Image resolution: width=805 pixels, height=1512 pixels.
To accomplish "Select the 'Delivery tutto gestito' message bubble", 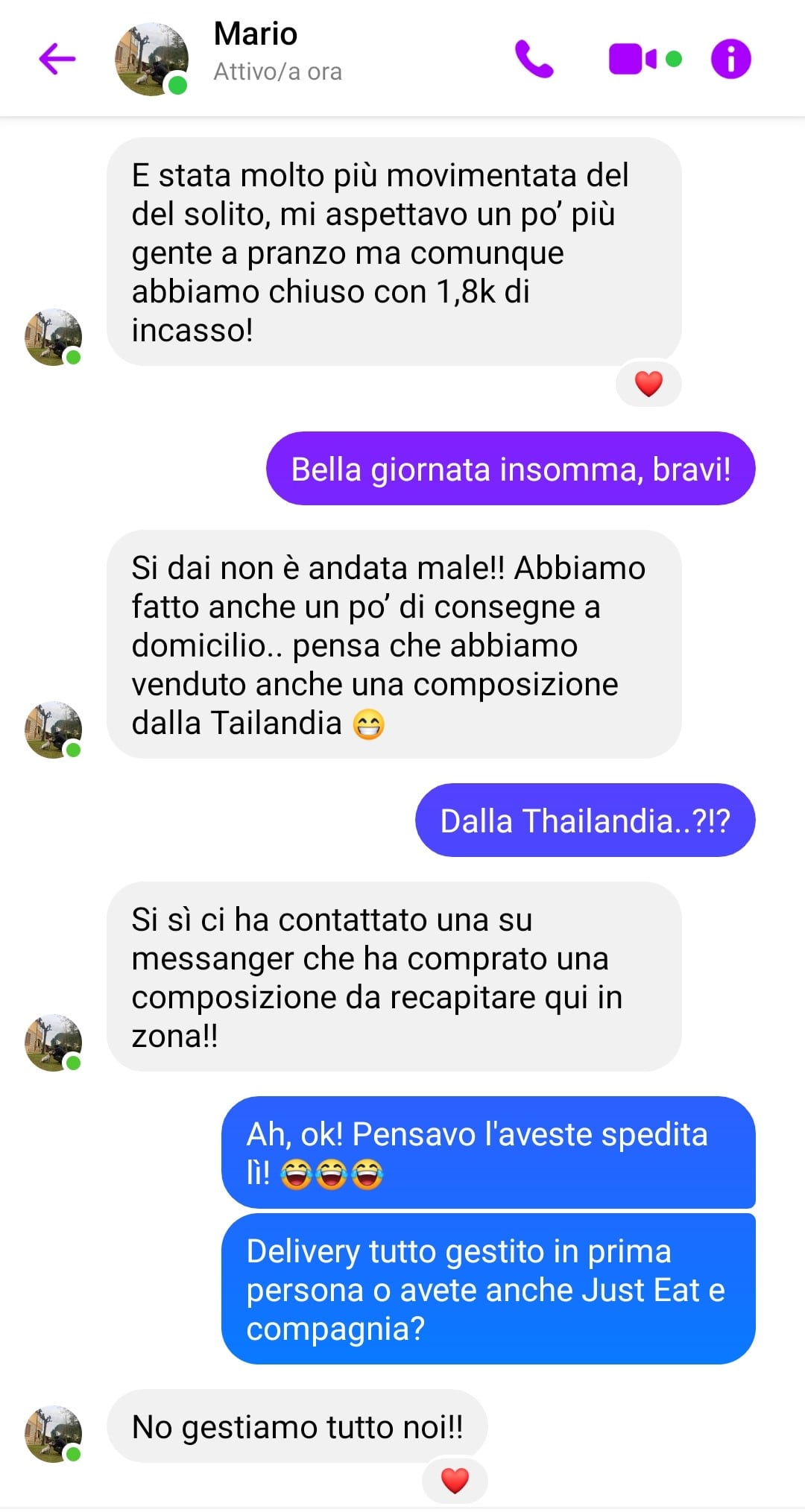I will click(x=488, y=1289).
